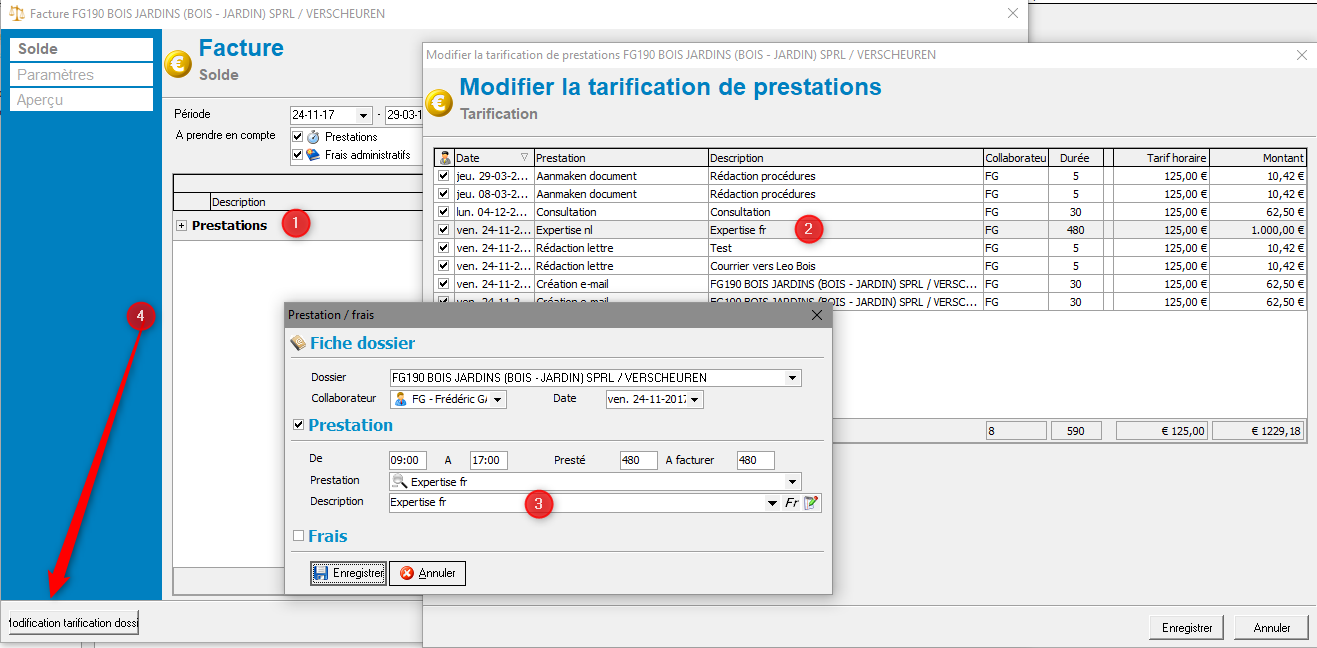The image size is (1317, 648).
Task: Click Annuler in the tarification window
Action: [1271, 628]
